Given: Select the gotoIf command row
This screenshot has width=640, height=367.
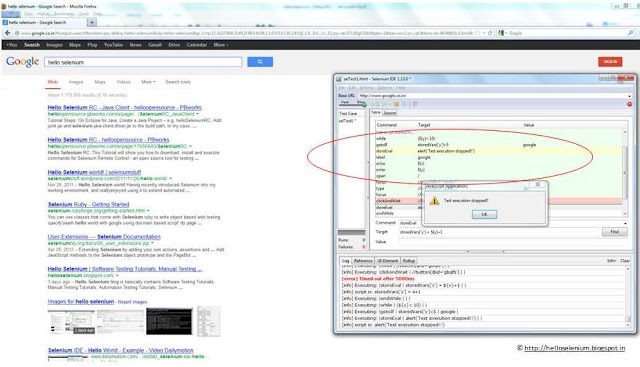Looking at the screenshot, I should pyautogui.click(x=498, y=145).
